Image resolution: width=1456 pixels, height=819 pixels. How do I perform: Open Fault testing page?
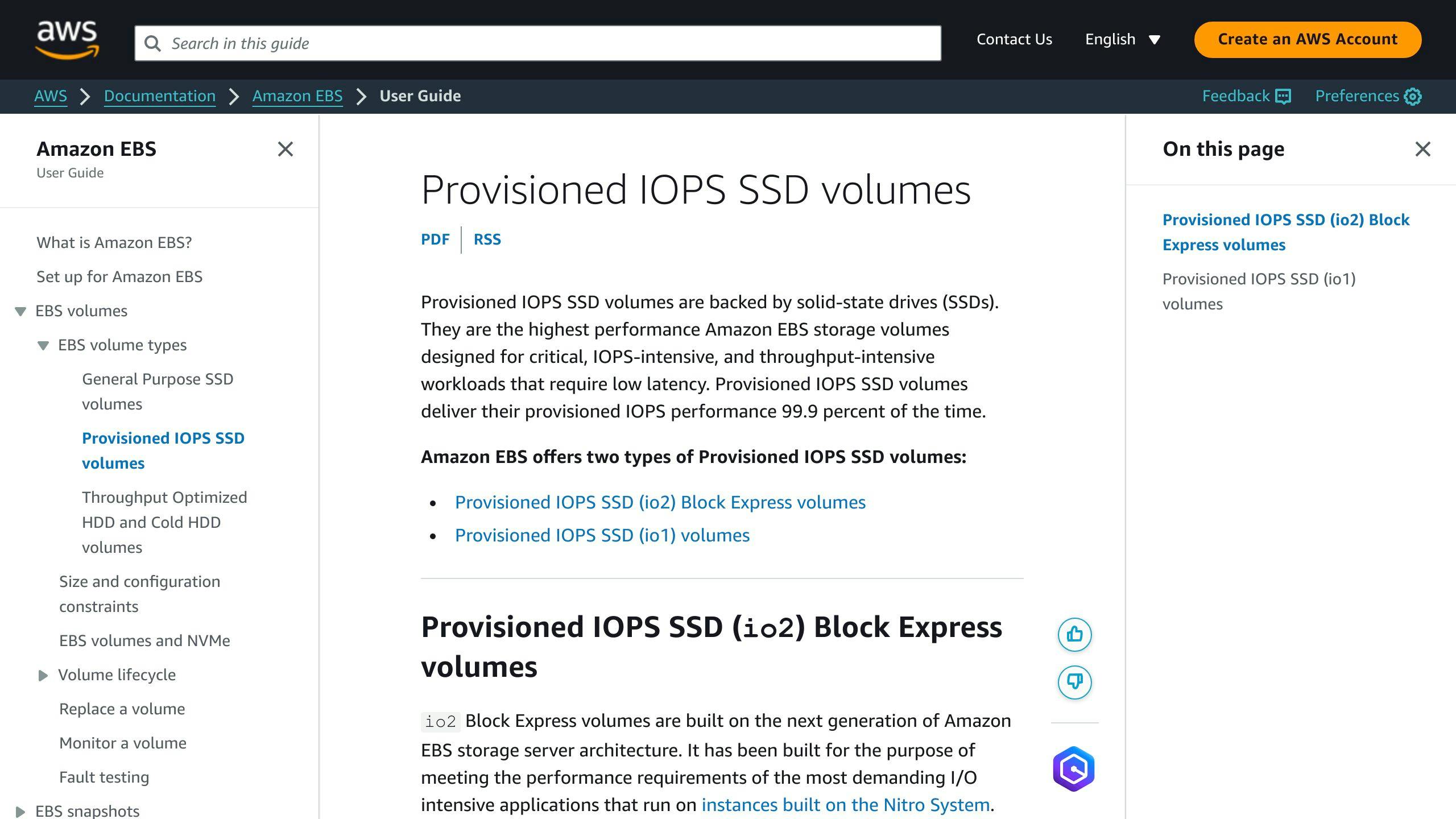click(104, 777)
